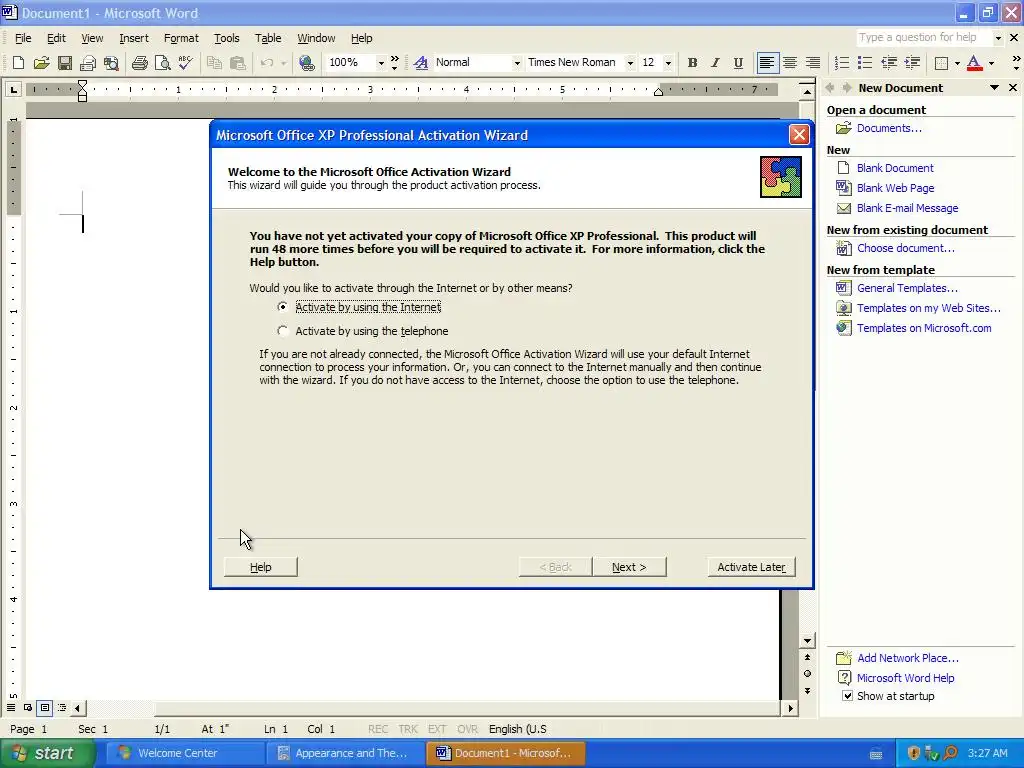This screenshot has height=768, width=1024.
Task: Open the Insert menu
Action: pos(134,38)
